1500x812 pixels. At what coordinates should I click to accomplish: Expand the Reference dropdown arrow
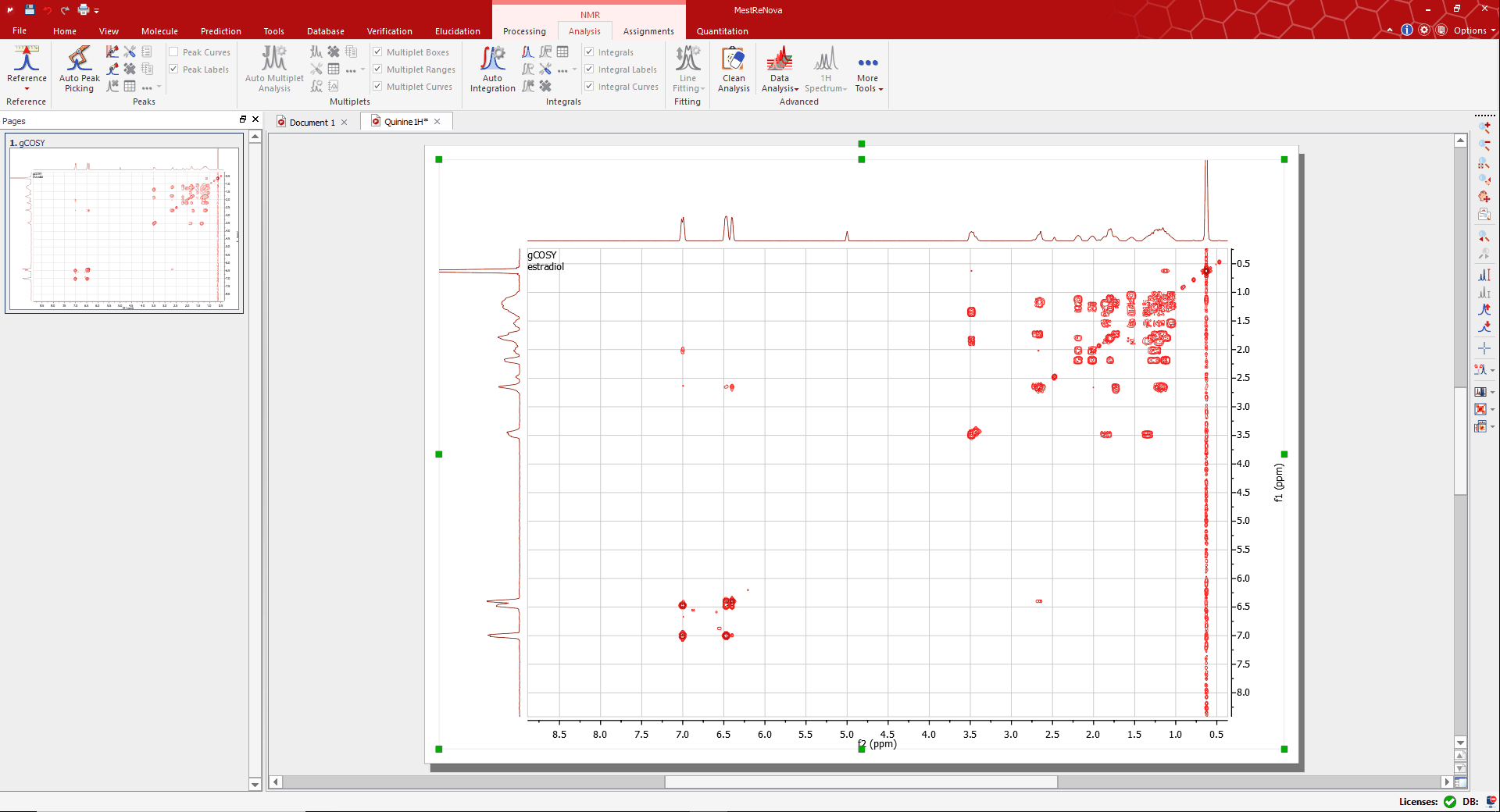(x=27, y=88)
